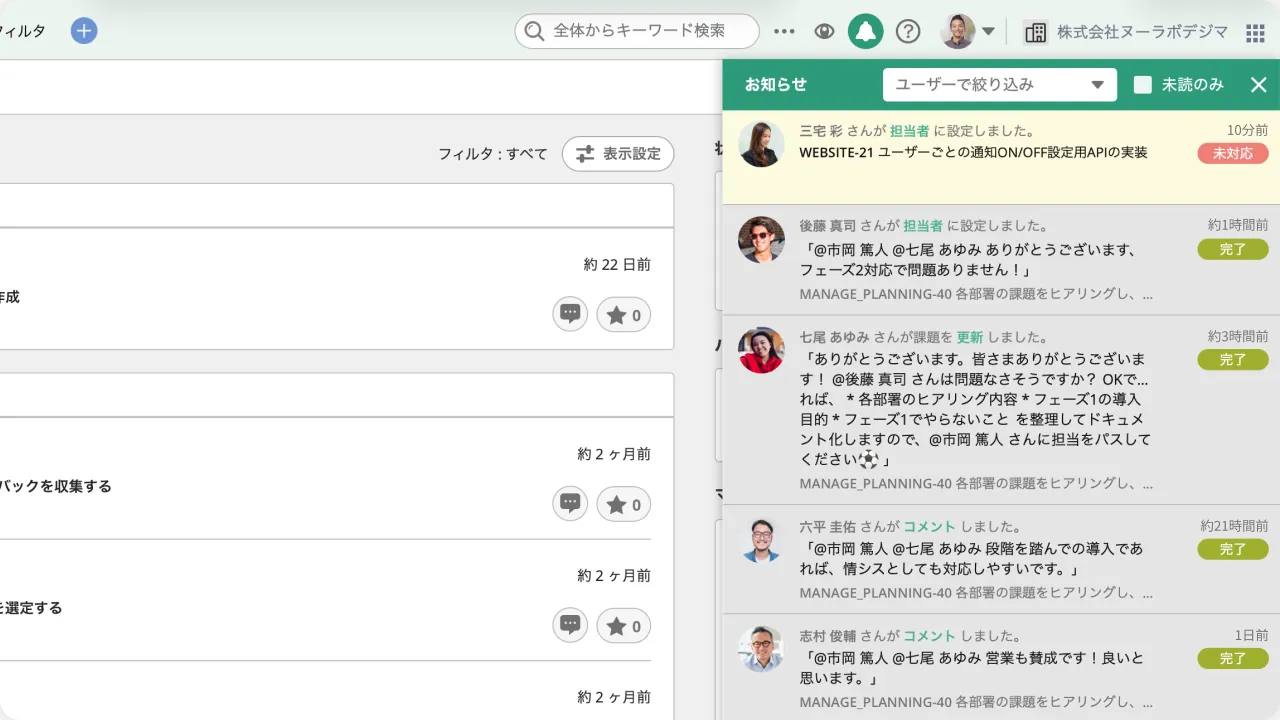Viewport: 1280px width, 720px height.
Task: Click the 10分前 timestamp
Action: pos(1247,130)
